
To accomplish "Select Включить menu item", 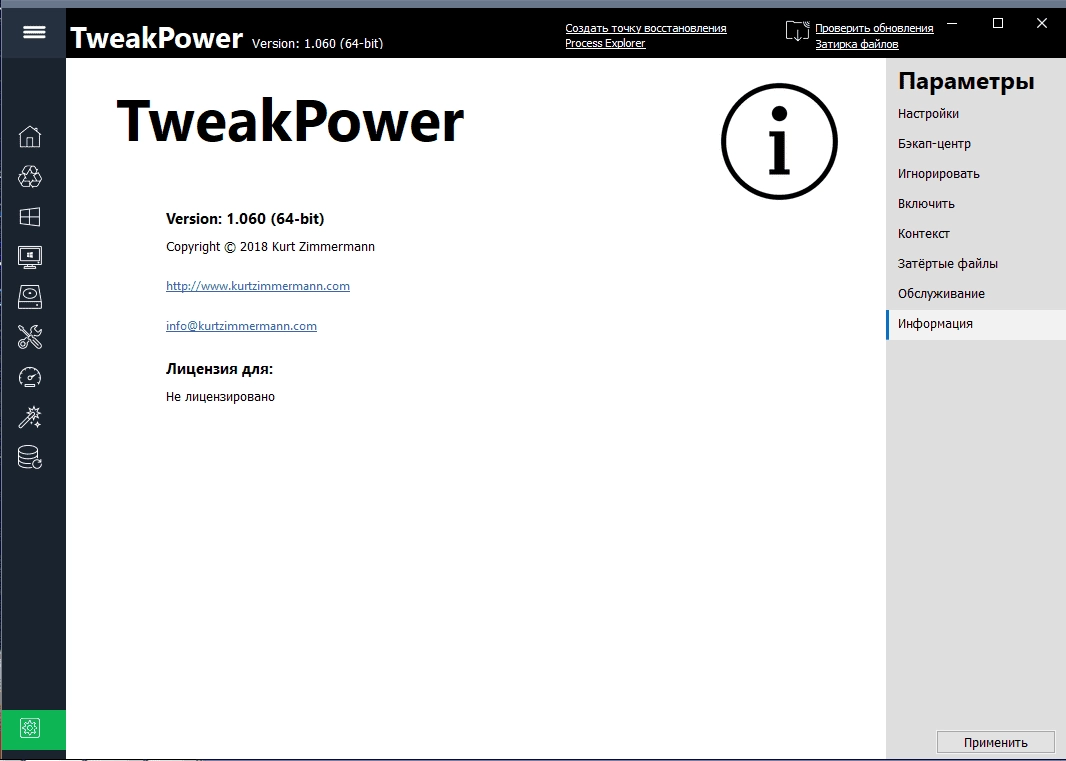I will tap(976, 203).
